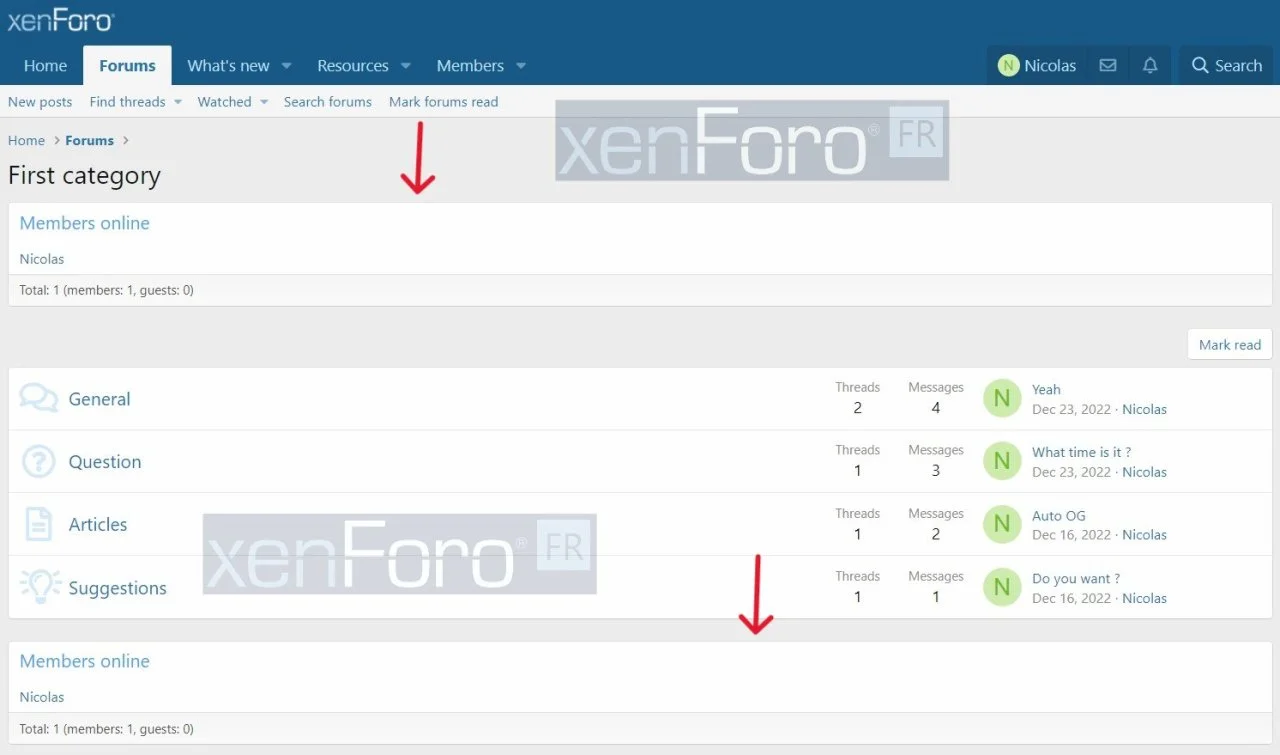
Task: Open the alerts bell icon
Action: tap(1150, 66)
